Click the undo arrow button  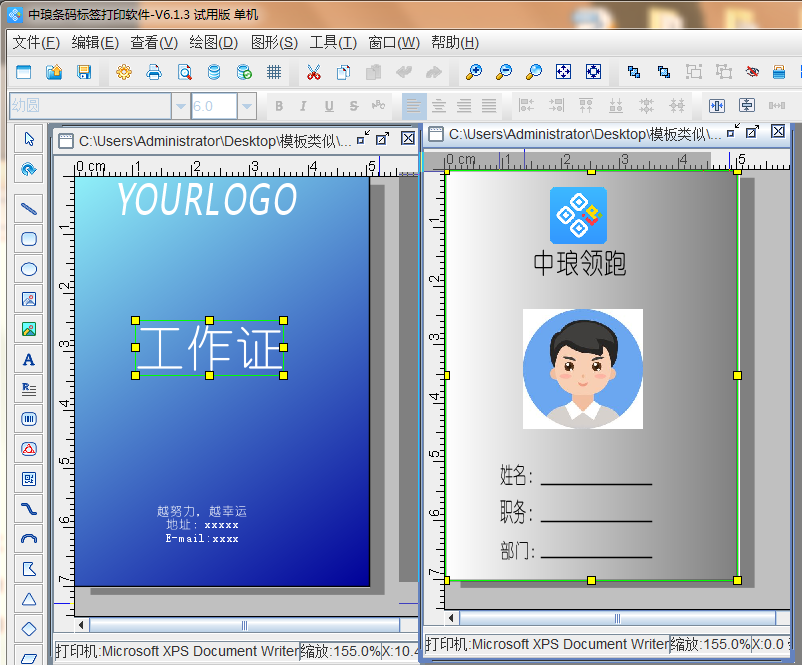click(x=405, y=72)
